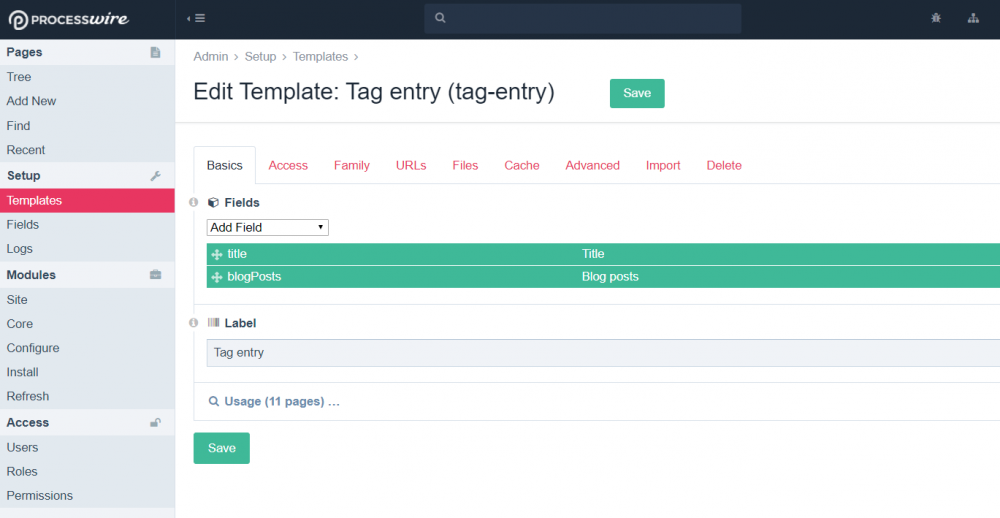Switch to the Access tab

pyautogui.click(x=288, y=165)
